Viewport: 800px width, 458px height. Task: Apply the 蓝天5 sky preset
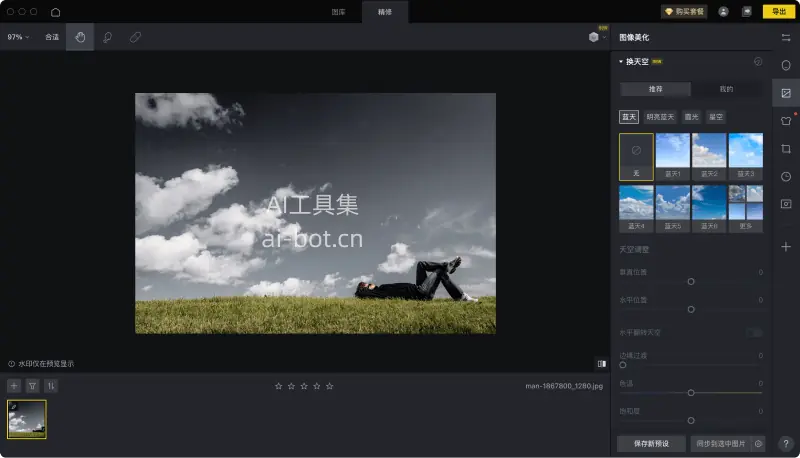tap(673, 209)
